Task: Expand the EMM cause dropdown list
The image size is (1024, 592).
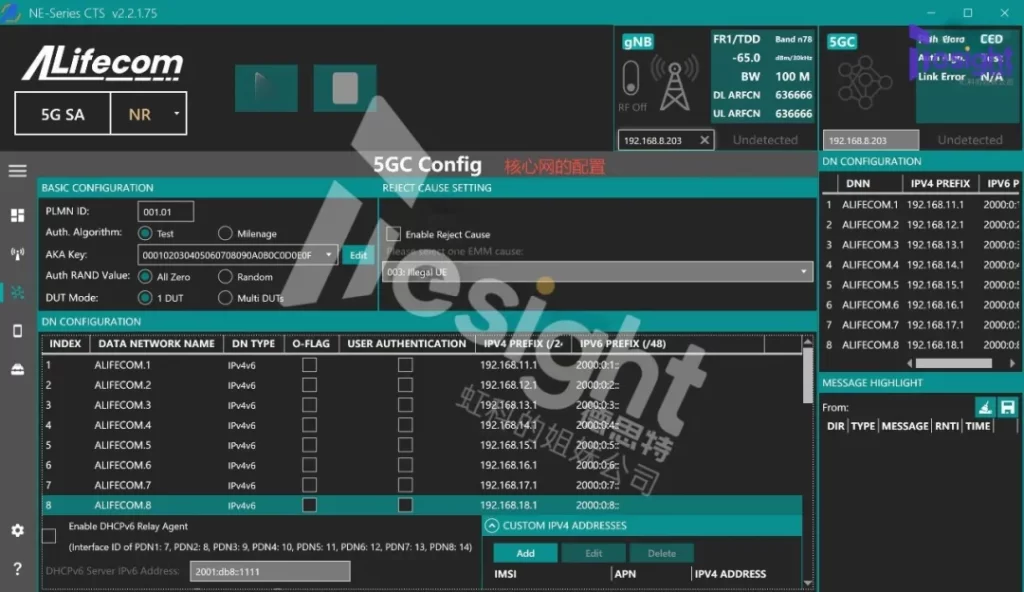Action: [x=804, y=272]
